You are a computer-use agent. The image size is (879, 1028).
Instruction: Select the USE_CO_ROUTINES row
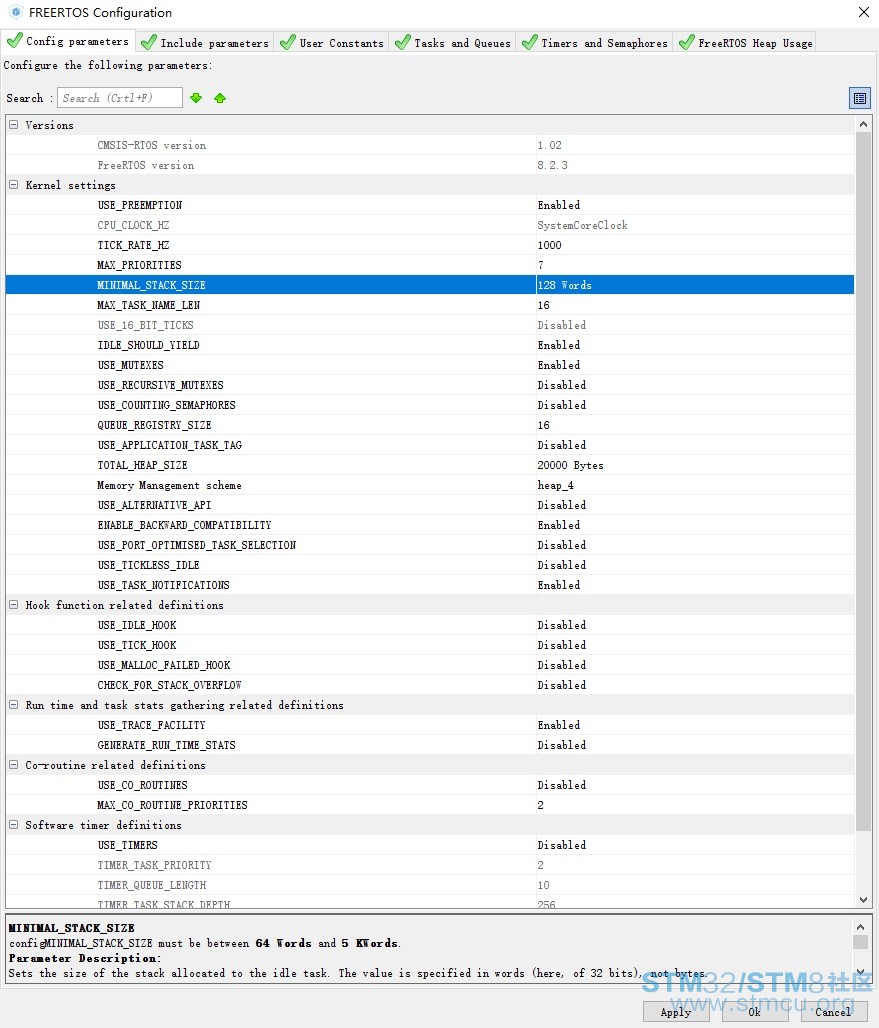coord(429,785)
